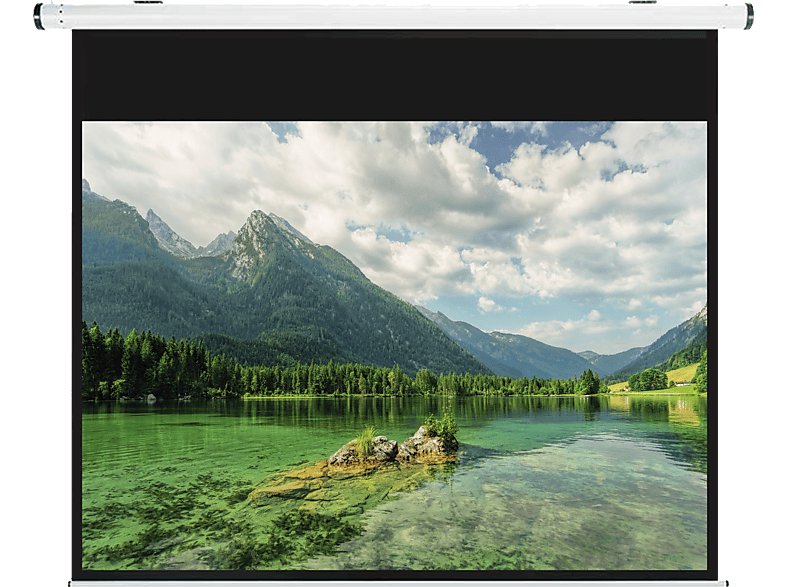786x587 pixels.
Task: Click the bottom weight bar of the screen
Action: 393,582
